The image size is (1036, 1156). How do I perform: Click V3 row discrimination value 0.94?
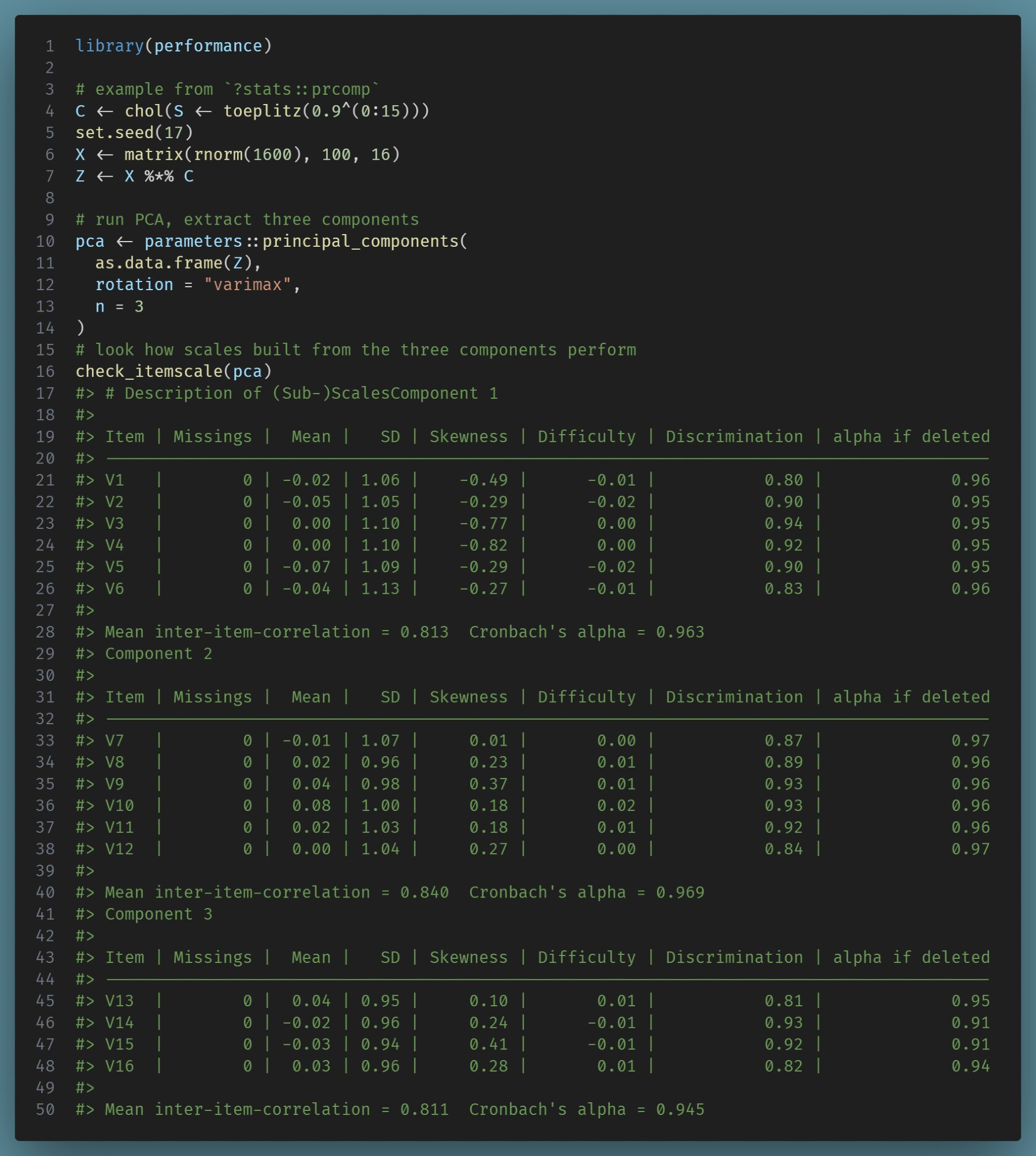(783, 523)
